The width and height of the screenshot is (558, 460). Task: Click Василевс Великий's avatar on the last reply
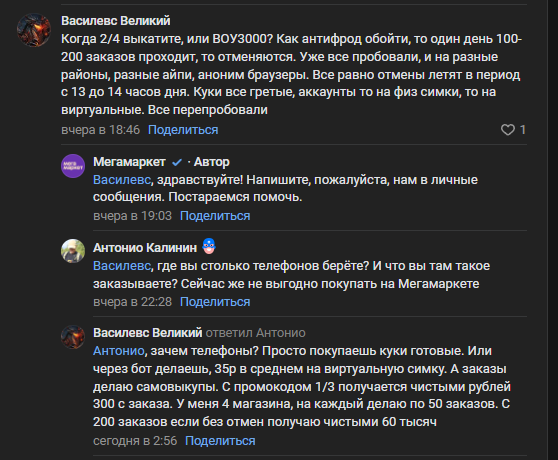click(73, 337)
